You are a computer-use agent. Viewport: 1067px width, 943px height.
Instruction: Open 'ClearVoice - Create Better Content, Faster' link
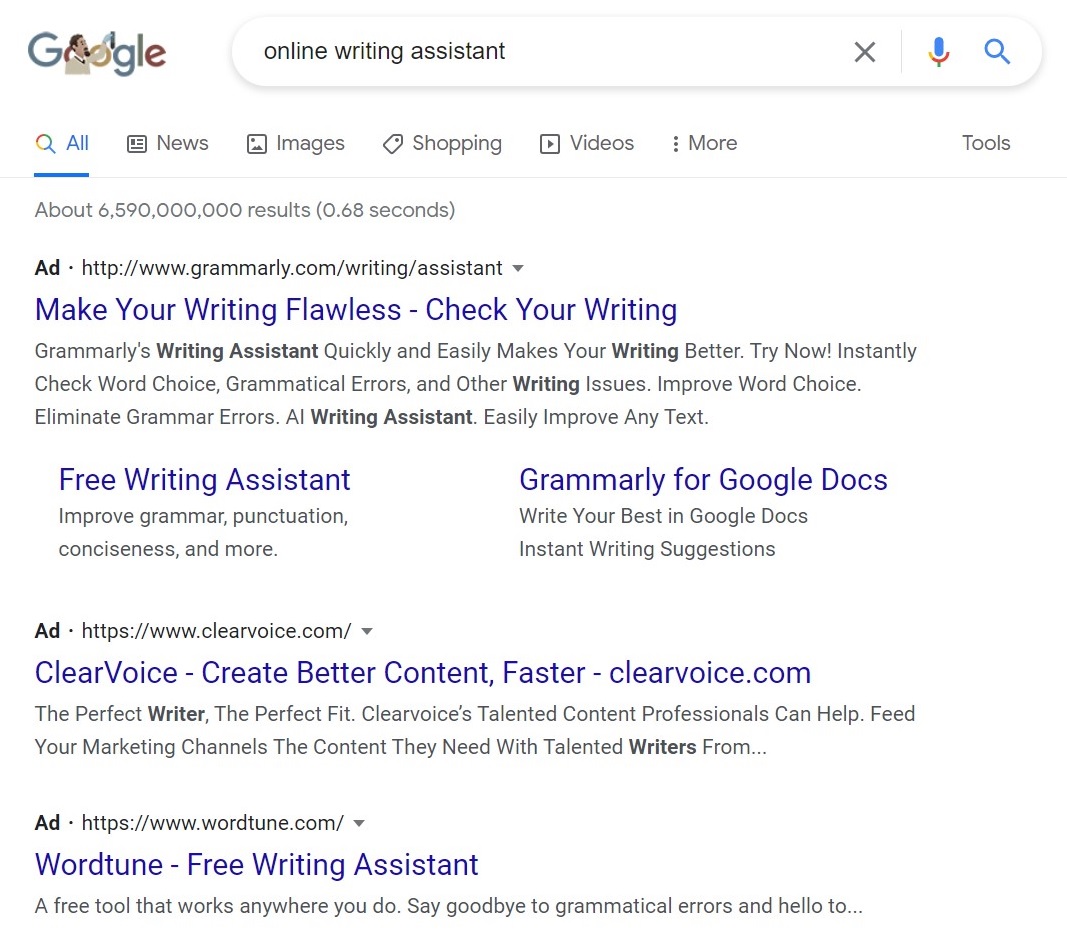[423, 673]
